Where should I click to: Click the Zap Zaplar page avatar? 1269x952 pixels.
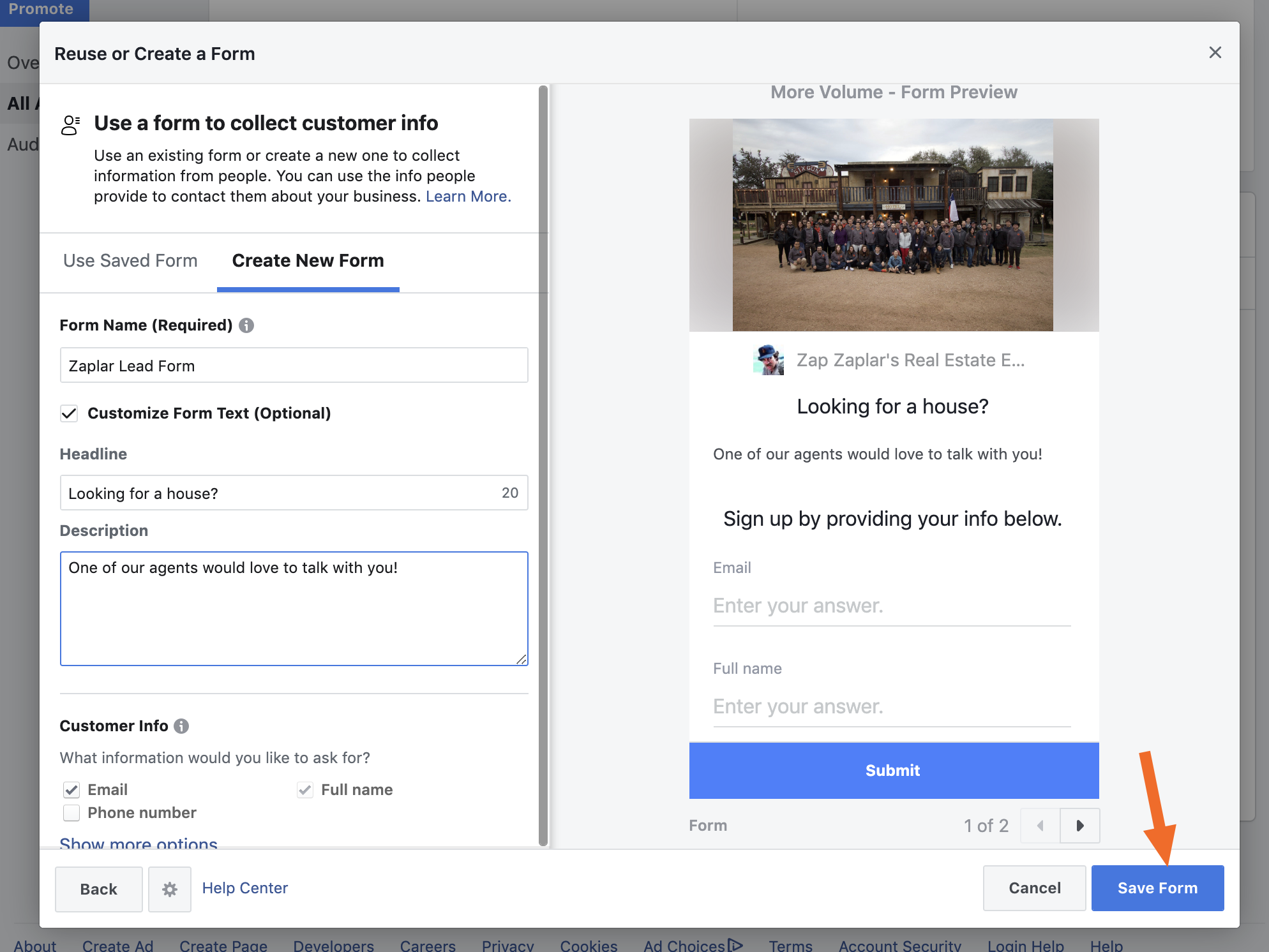point(769,361)
